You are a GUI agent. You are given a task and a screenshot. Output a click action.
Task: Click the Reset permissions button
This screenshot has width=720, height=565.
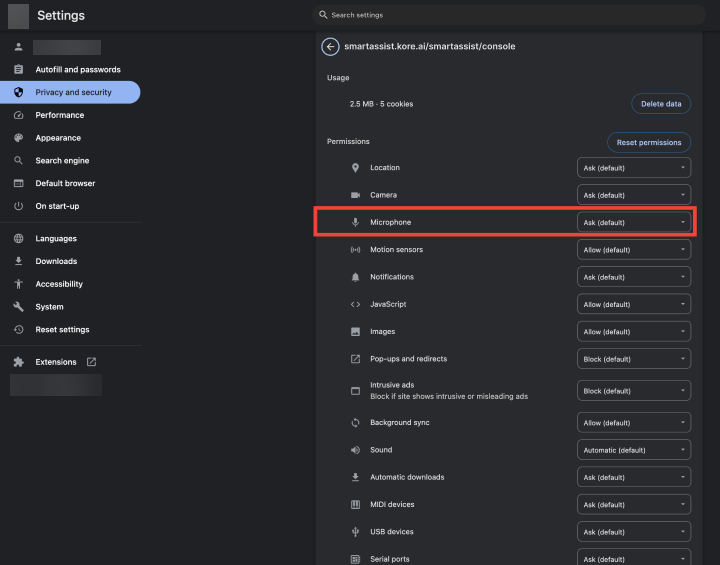[648, 142]
